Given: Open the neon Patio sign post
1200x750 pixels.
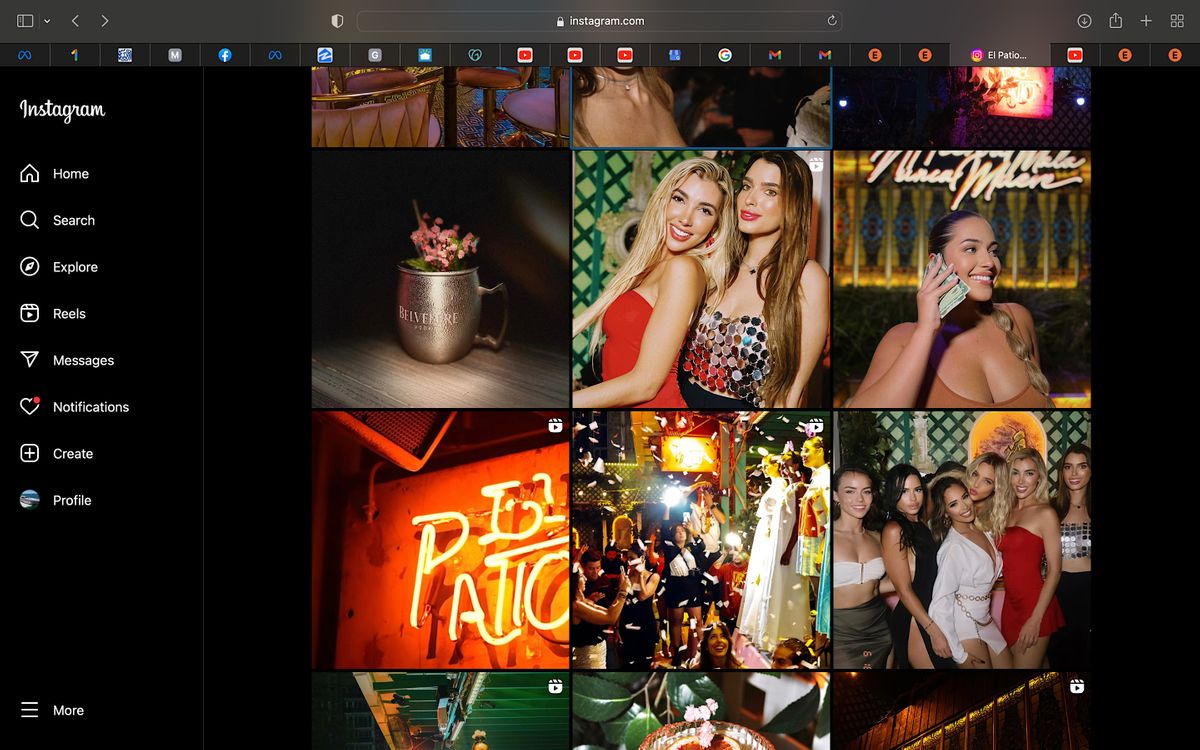Looking at the screenshot, I should 440,540.
